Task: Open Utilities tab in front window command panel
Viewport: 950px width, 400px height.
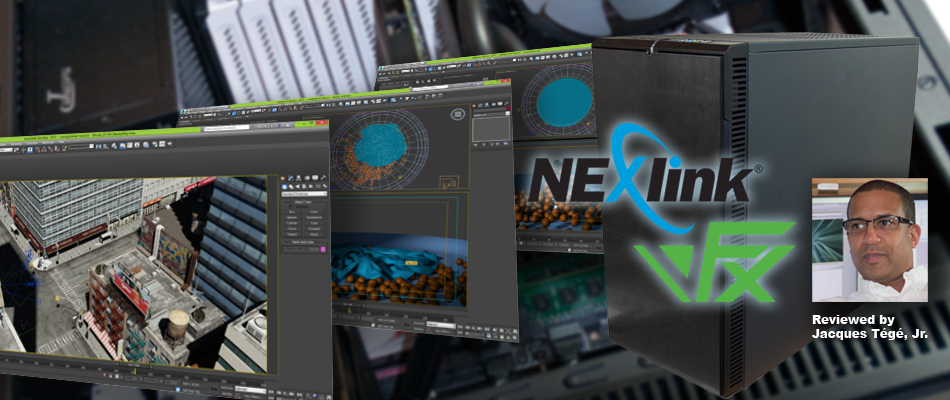Action: [x=323, y=178]
